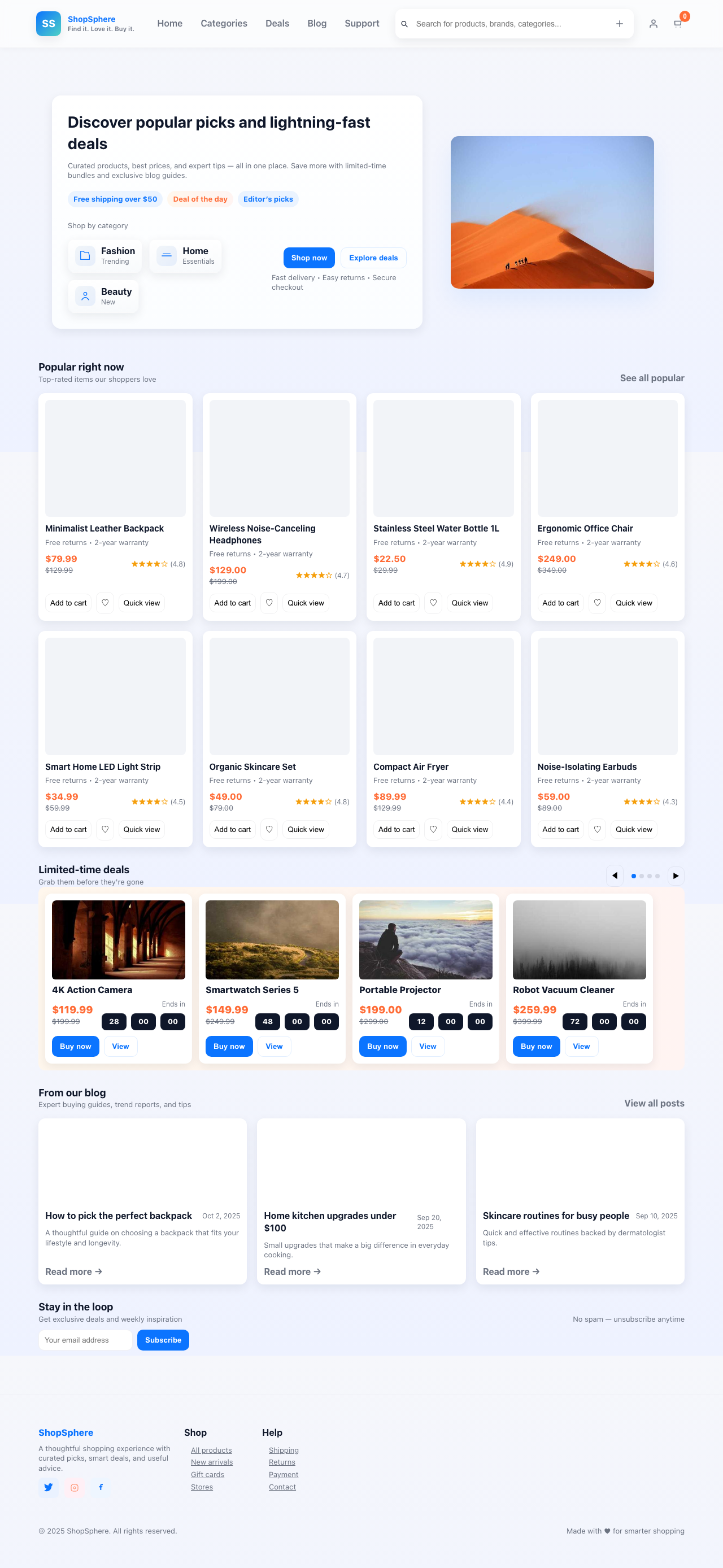Read more on perfect backpack post
723x1568 pixels.
(x=73, y=1271)
